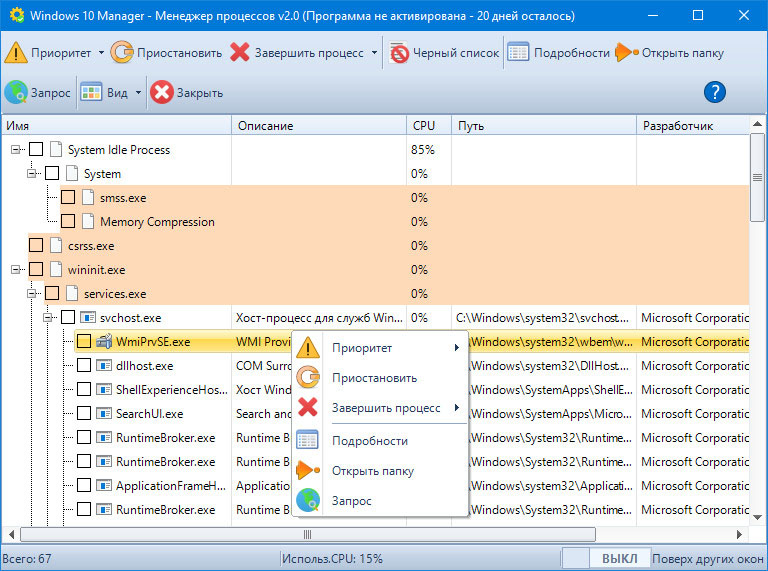Click the Приоритет warning icon in toolbar

point(16,52)
